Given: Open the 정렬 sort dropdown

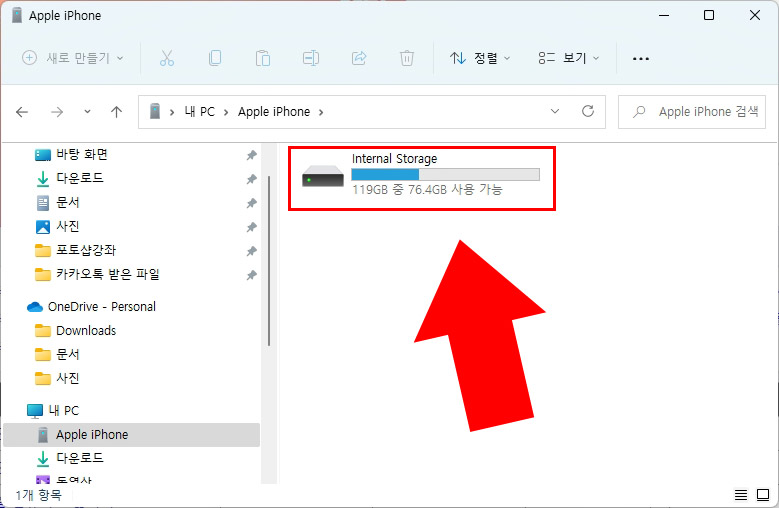Looking at the screenshot, I should tap(480, 58).
